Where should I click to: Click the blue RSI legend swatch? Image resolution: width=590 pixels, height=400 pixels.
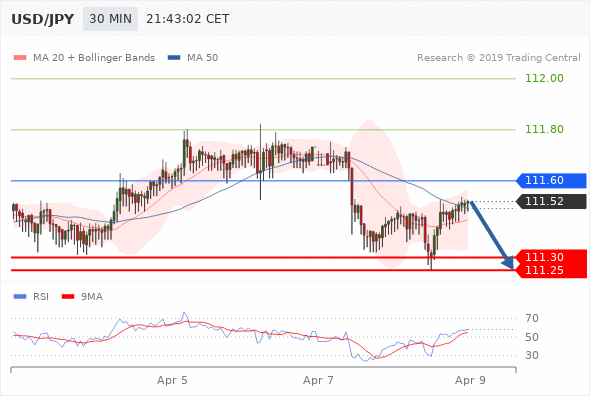click(20, 297)
